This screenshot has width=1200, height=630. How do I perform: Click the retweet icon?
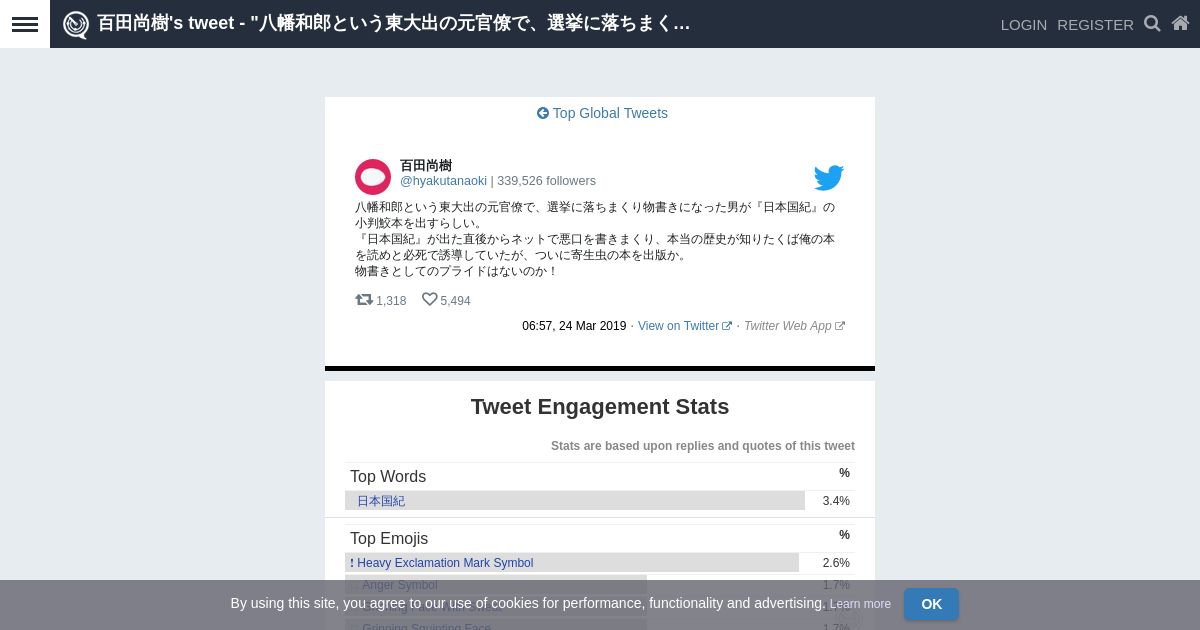pos(364,299)
